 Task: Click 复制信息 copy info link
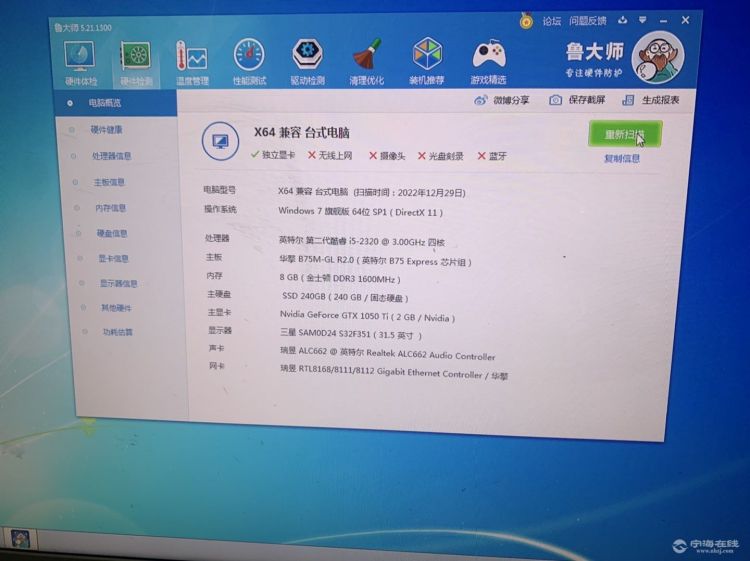621,158
